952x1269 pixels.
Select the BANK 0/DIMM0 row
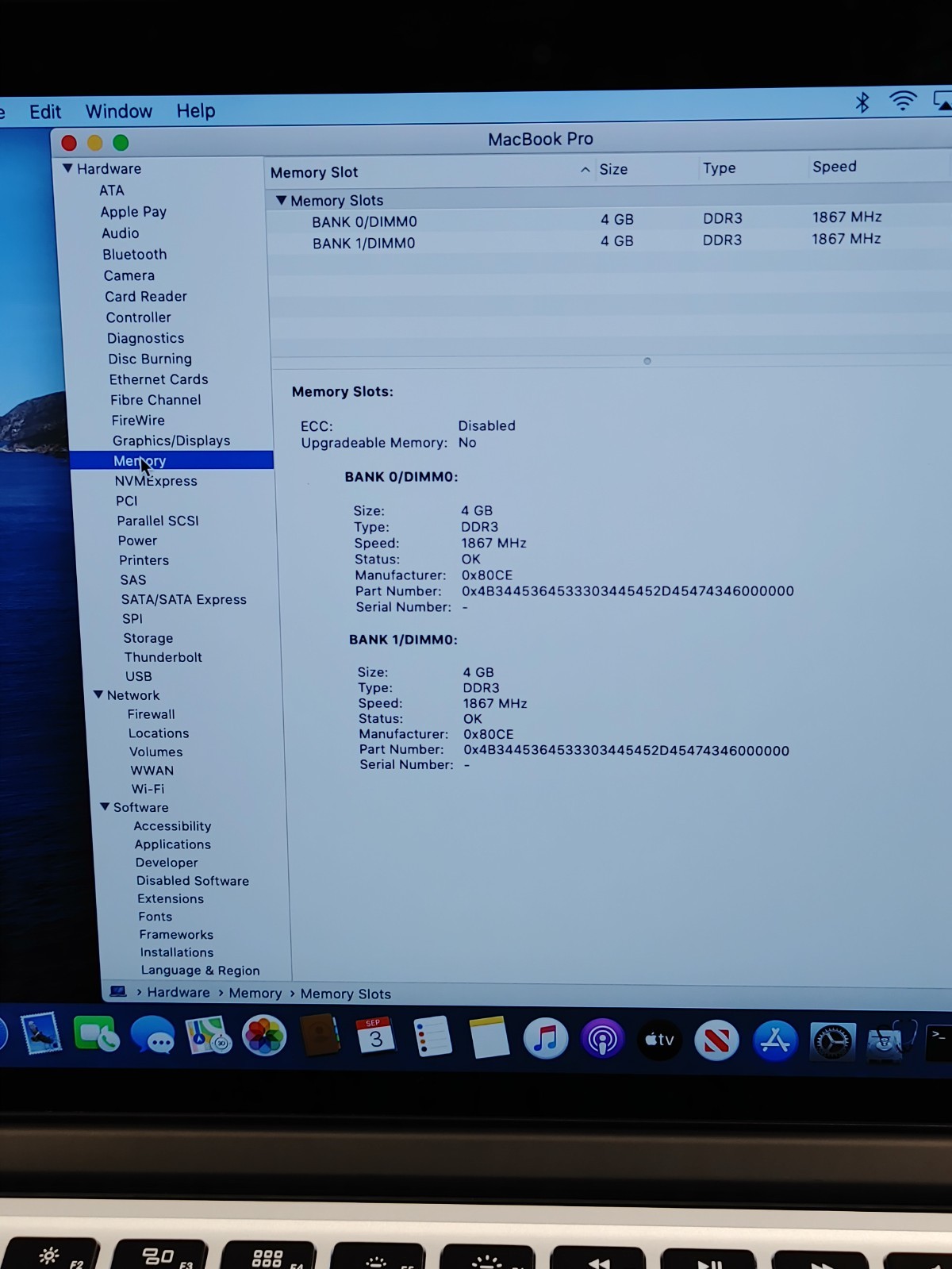pyautogui.click(x=608, y=220)
